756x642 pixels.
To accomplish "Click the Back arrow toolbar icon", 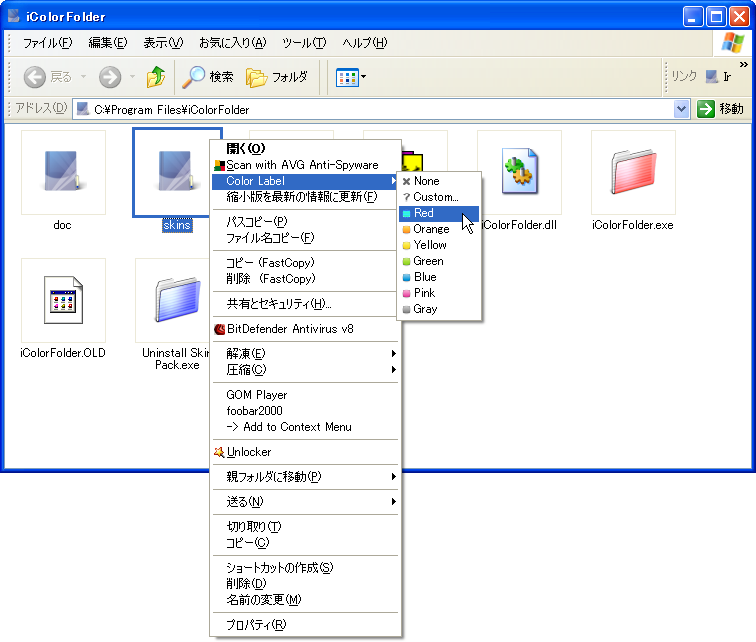I will click(35, 77).
